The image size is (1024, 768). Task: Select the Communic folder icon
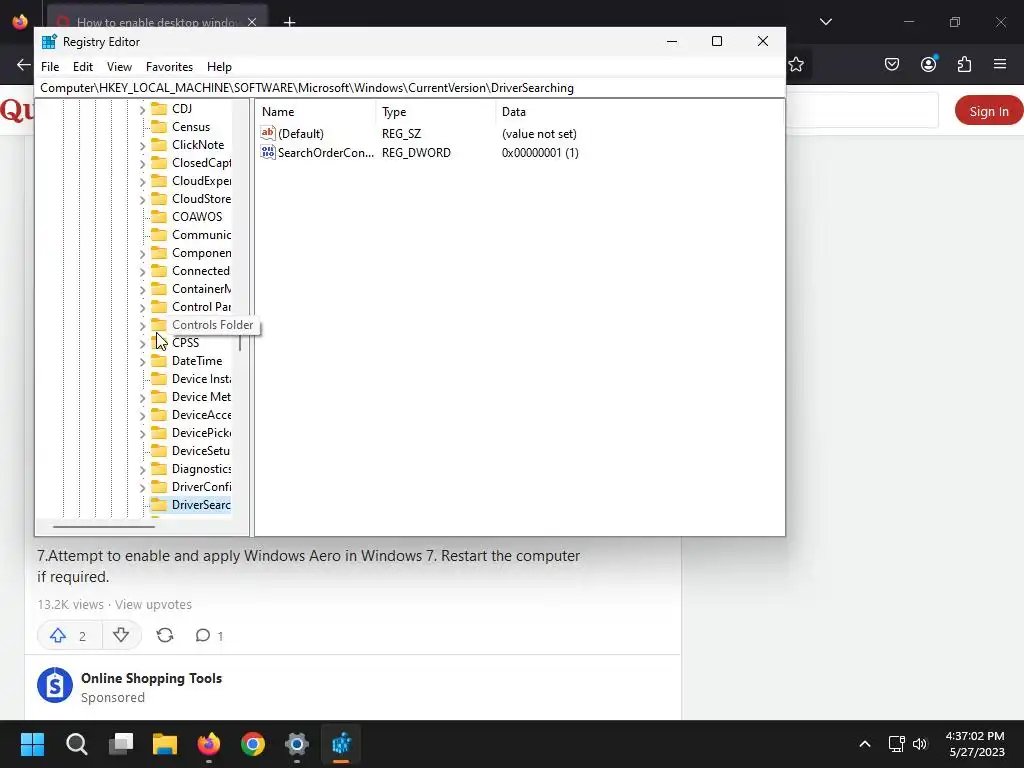tap(159, 234)
